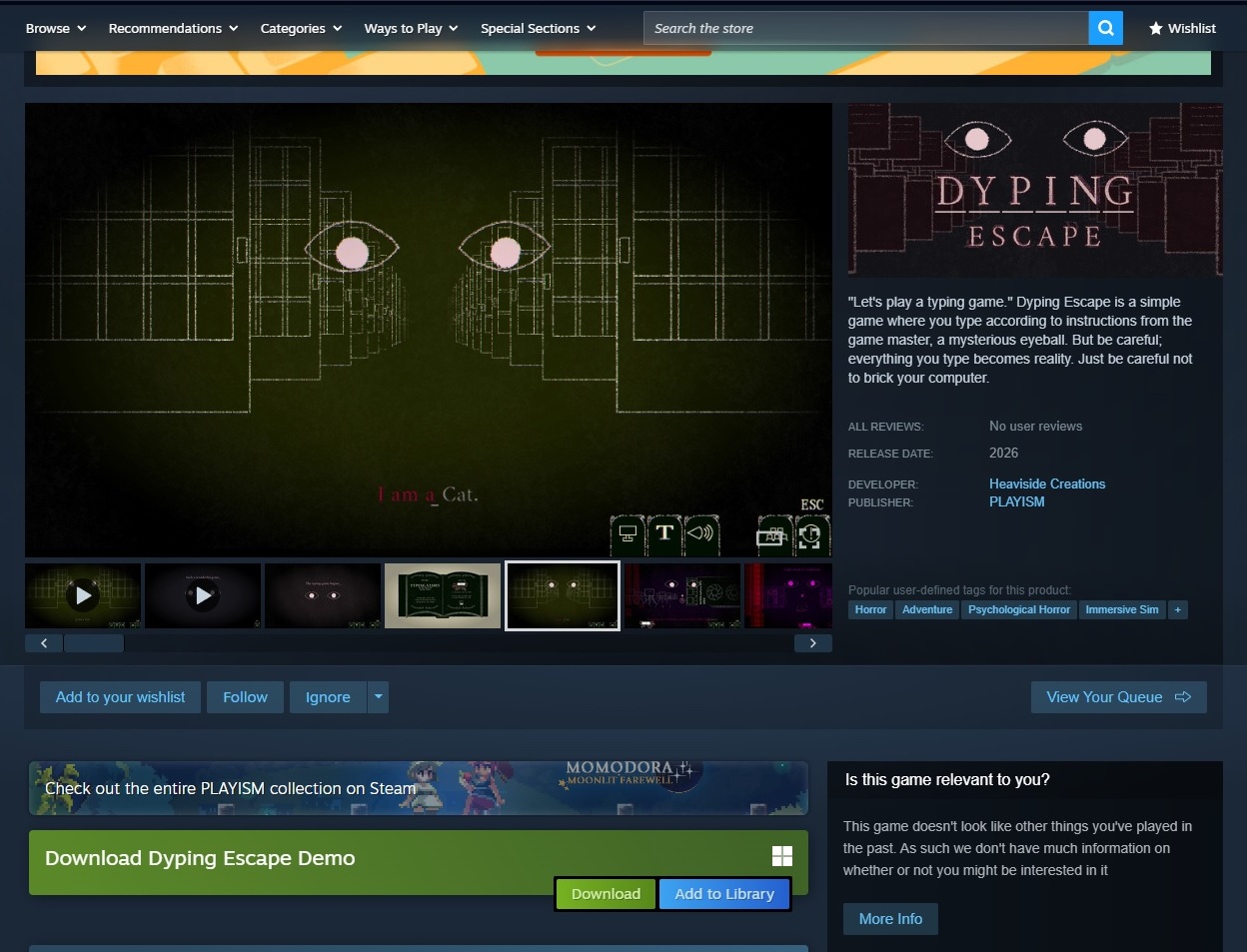The height and width of the screenshot is (952, 1247).
Task: Toggle Ignore for this game
Action: click(328, 697)
